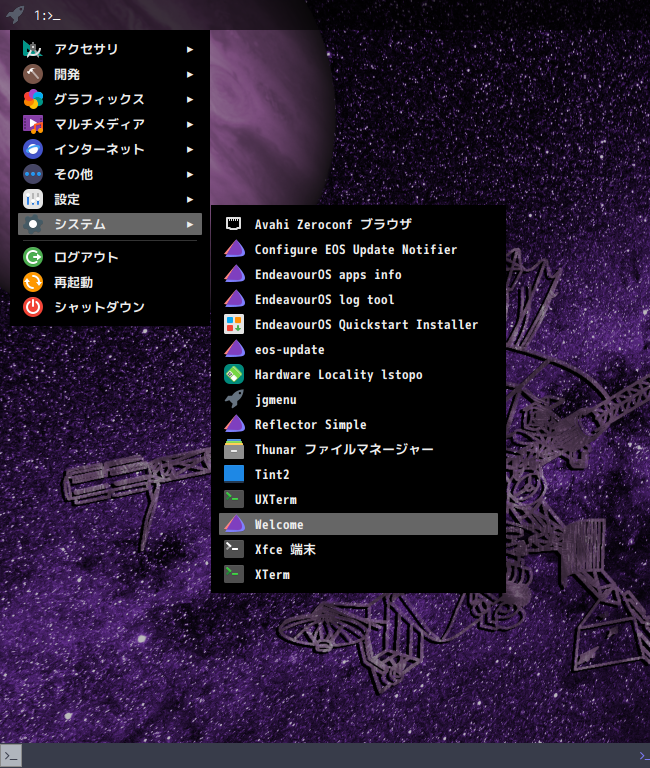Select the 設定 menu label
Image resolution: width=650 pixels, height=768 pixels.
click(67, 199)
